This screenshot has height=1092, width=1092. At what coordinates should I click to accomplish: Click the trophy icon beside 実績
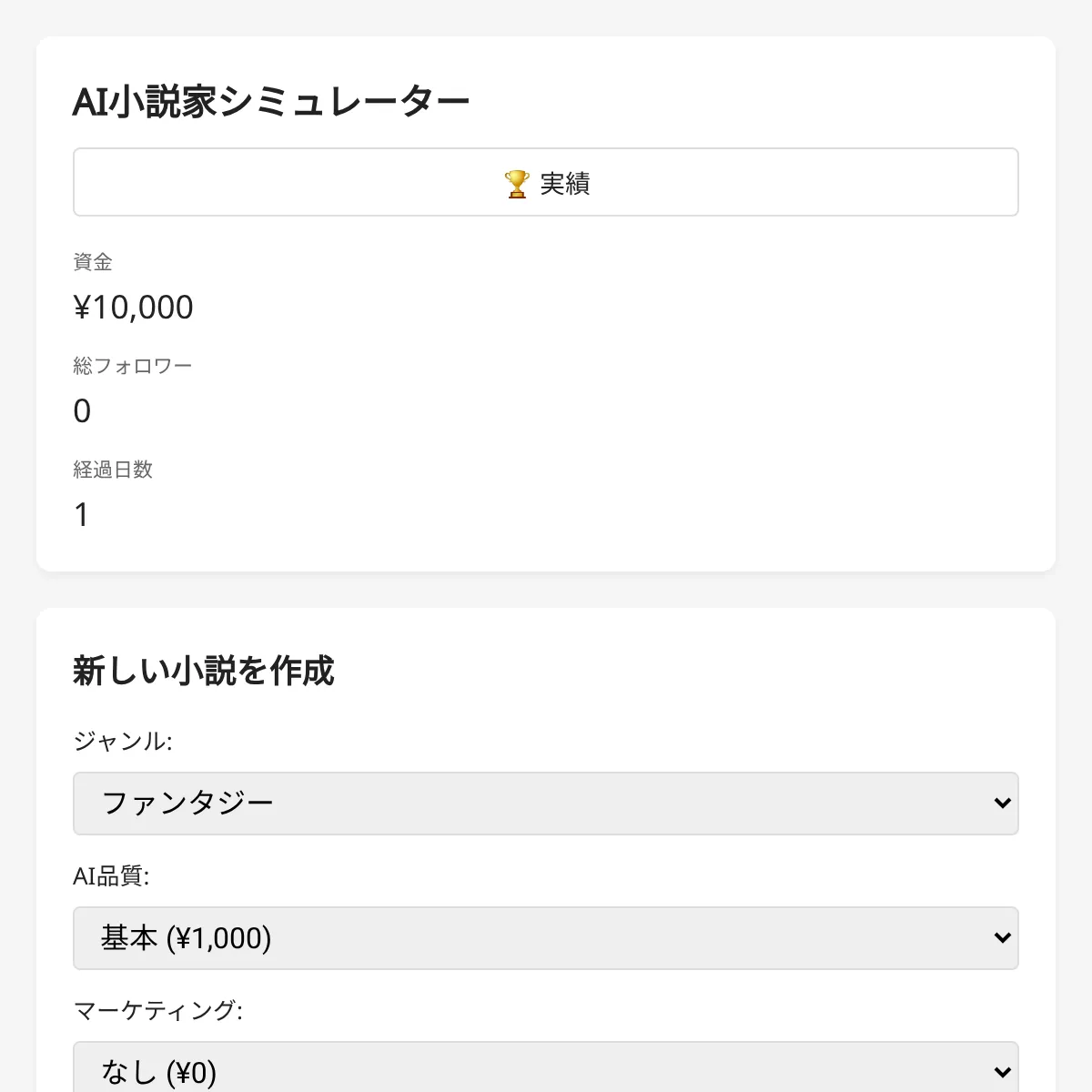(x=516, y=184)
